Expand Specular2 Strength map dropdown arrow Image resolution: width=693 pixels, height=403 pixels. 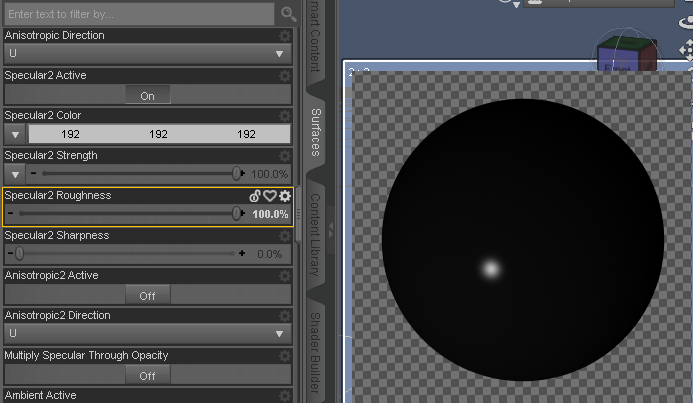pyautogui.click(x=15, y=174)
